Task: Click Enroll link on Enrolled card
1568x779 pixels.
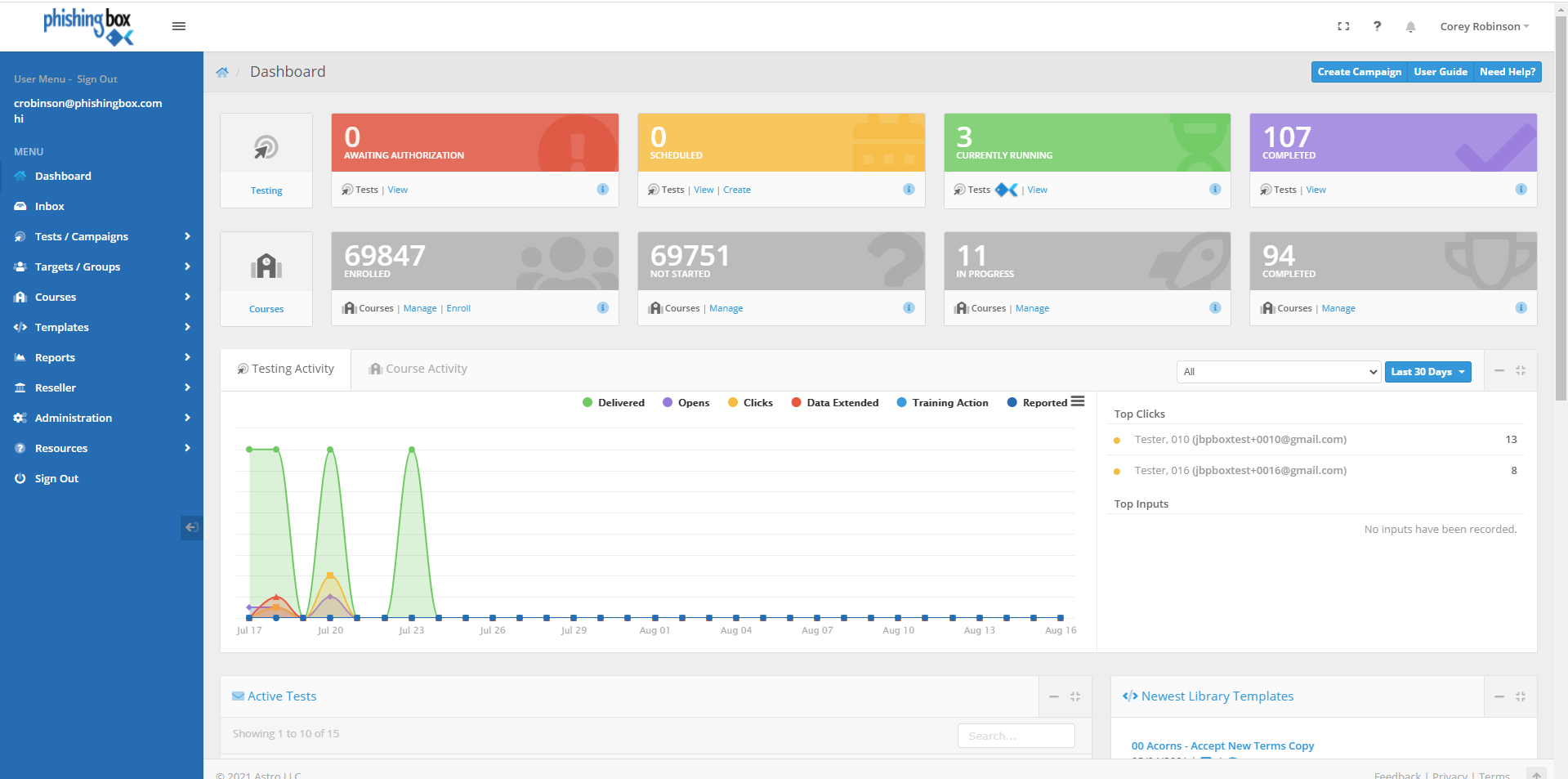Action: pos(458,309)
